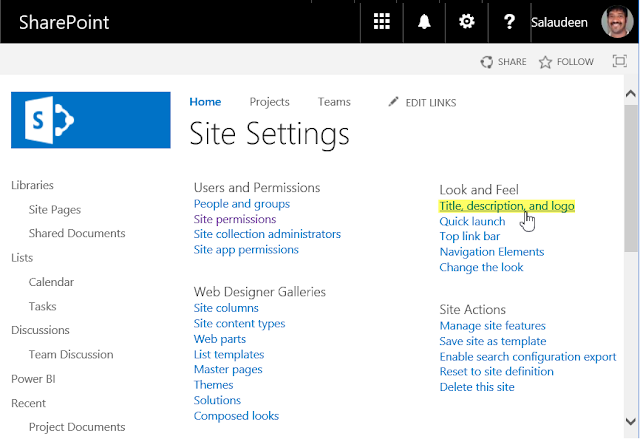Open Site content types
640x439 pixels.
click(239, 324)
